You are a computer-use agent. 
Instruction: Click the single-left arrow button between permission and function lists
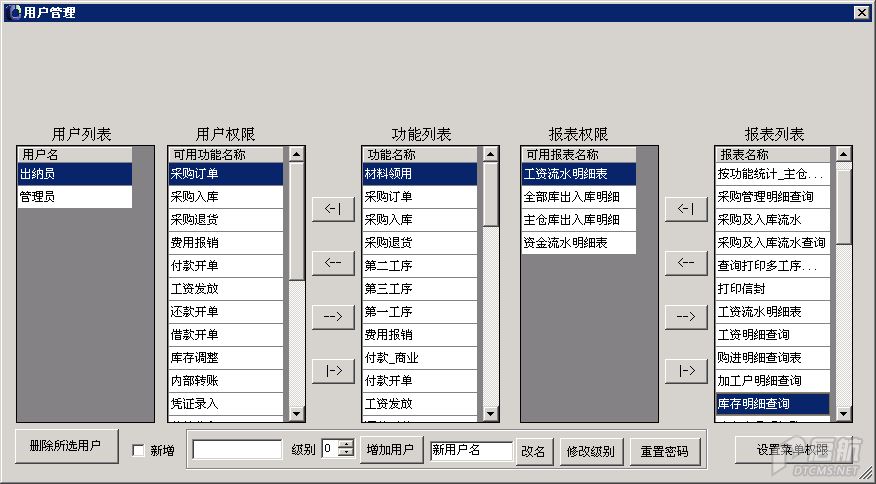click(x=333, y=263)
